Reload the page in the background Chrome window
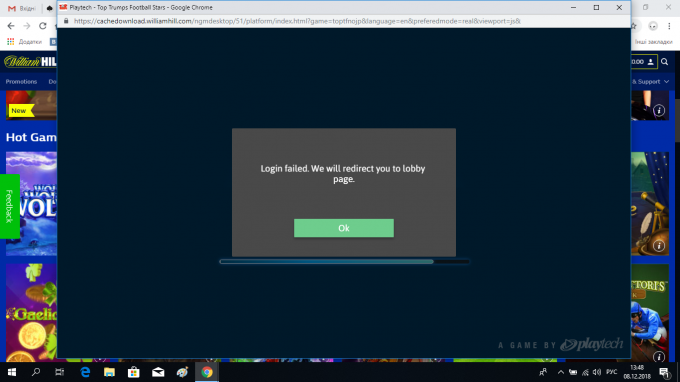Image resolution: width=680 pixels, height=382 pixels. click(42, 26)
